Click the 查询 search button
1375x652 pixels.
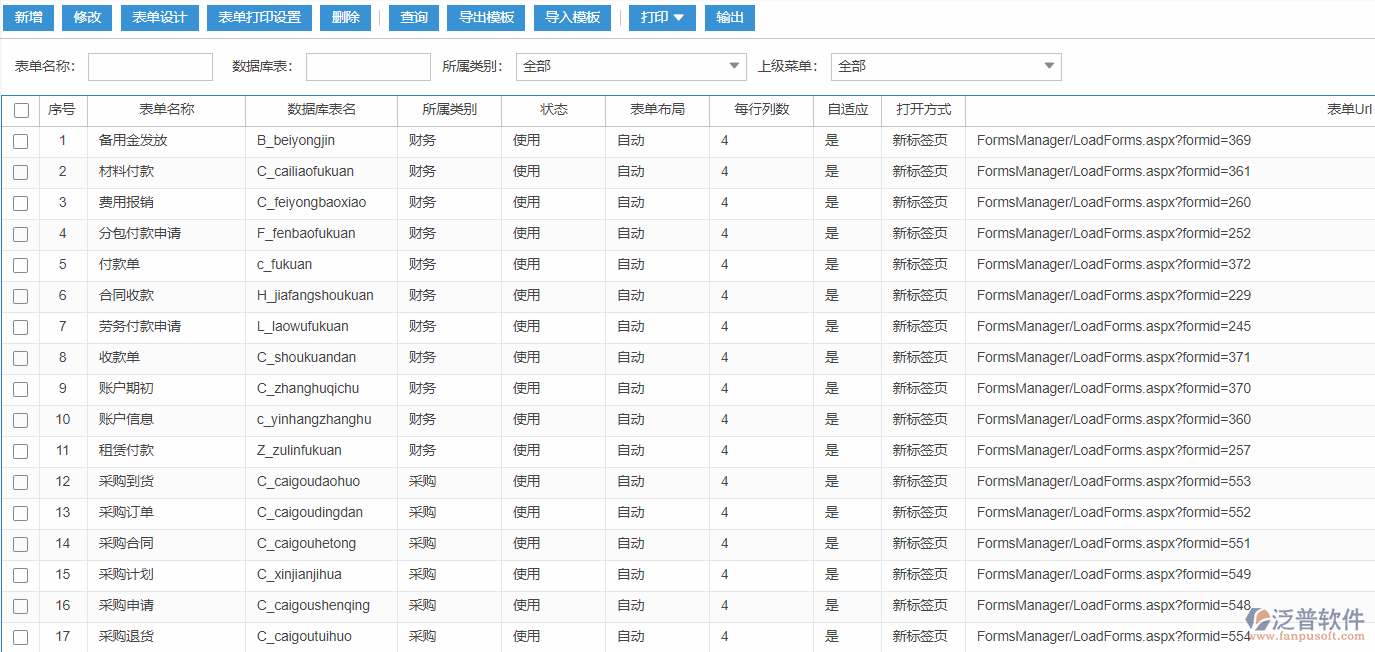[x=413, y=18]
